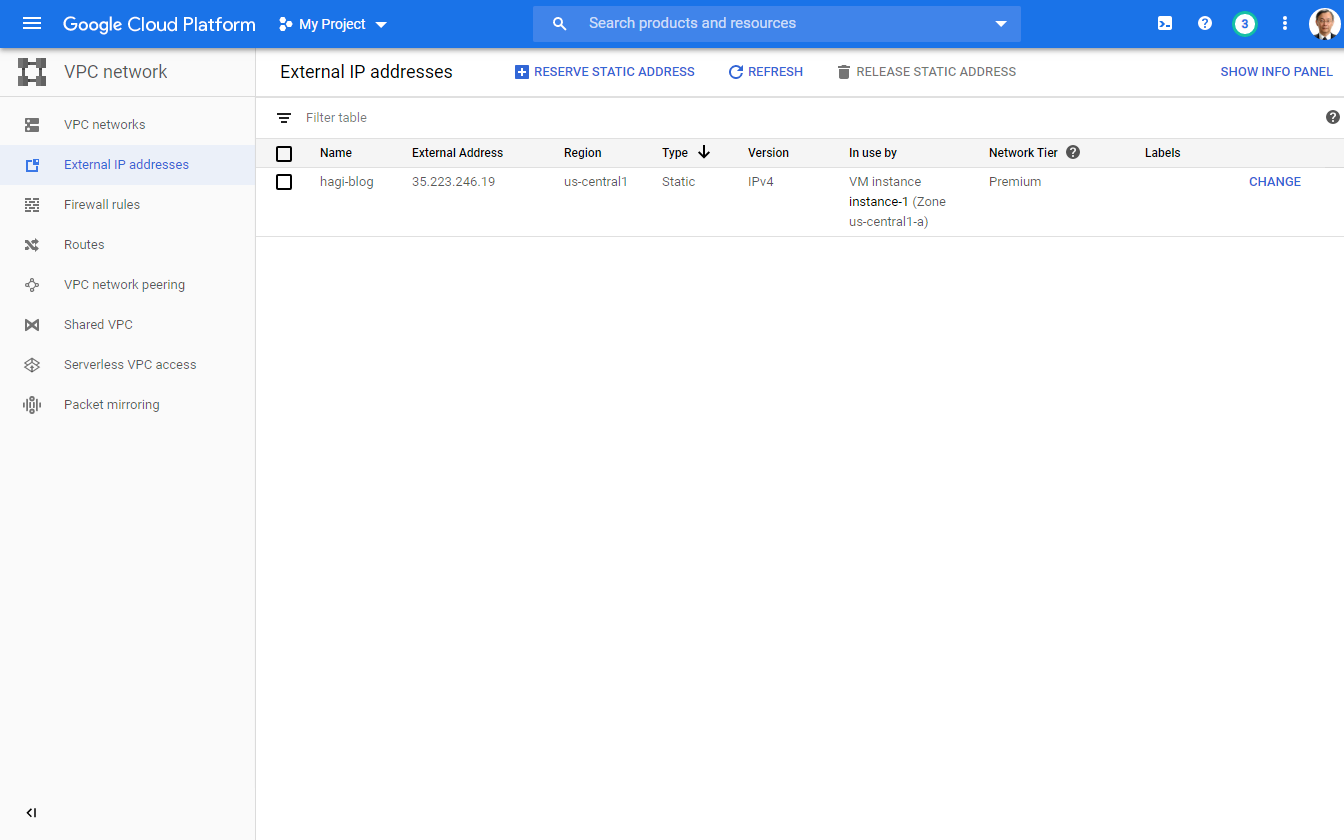The height and width of the screenshot is (840, 1344).
Task: Sort by External Address column header
Action: click(457, 153)
